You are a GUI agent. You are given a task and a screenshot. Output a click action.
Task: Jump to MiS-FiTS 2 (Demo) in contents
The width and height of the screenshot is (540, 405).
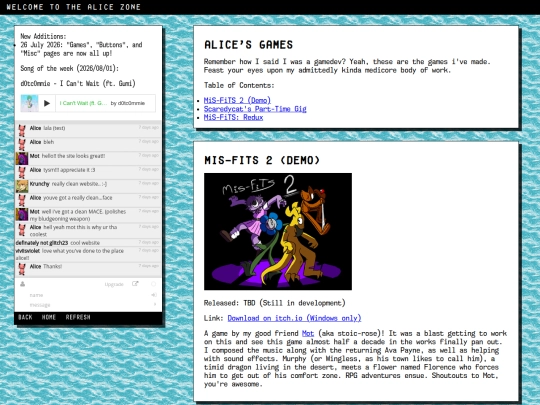[x=237, y=100]
